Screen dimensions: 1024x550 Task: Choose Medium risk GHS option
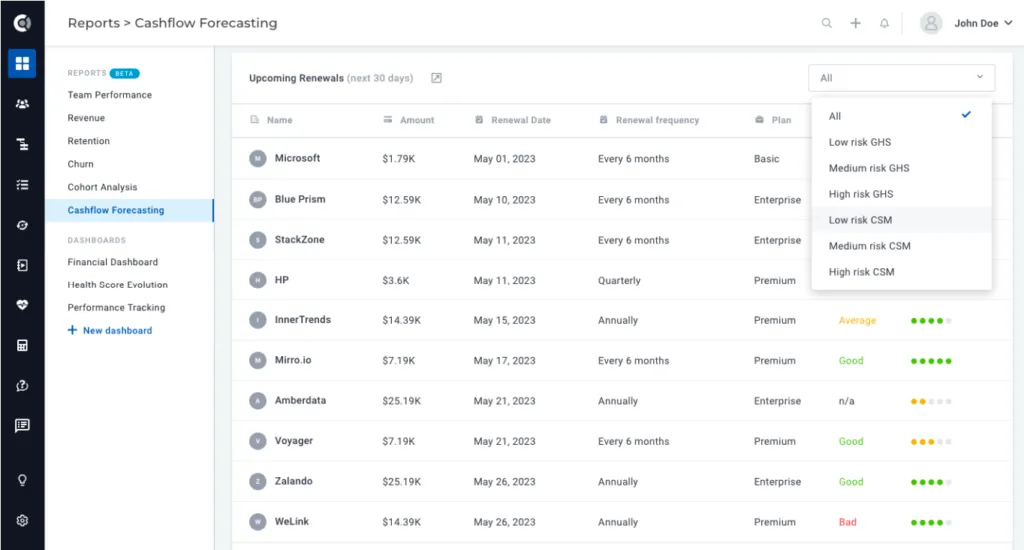[901, 169]
